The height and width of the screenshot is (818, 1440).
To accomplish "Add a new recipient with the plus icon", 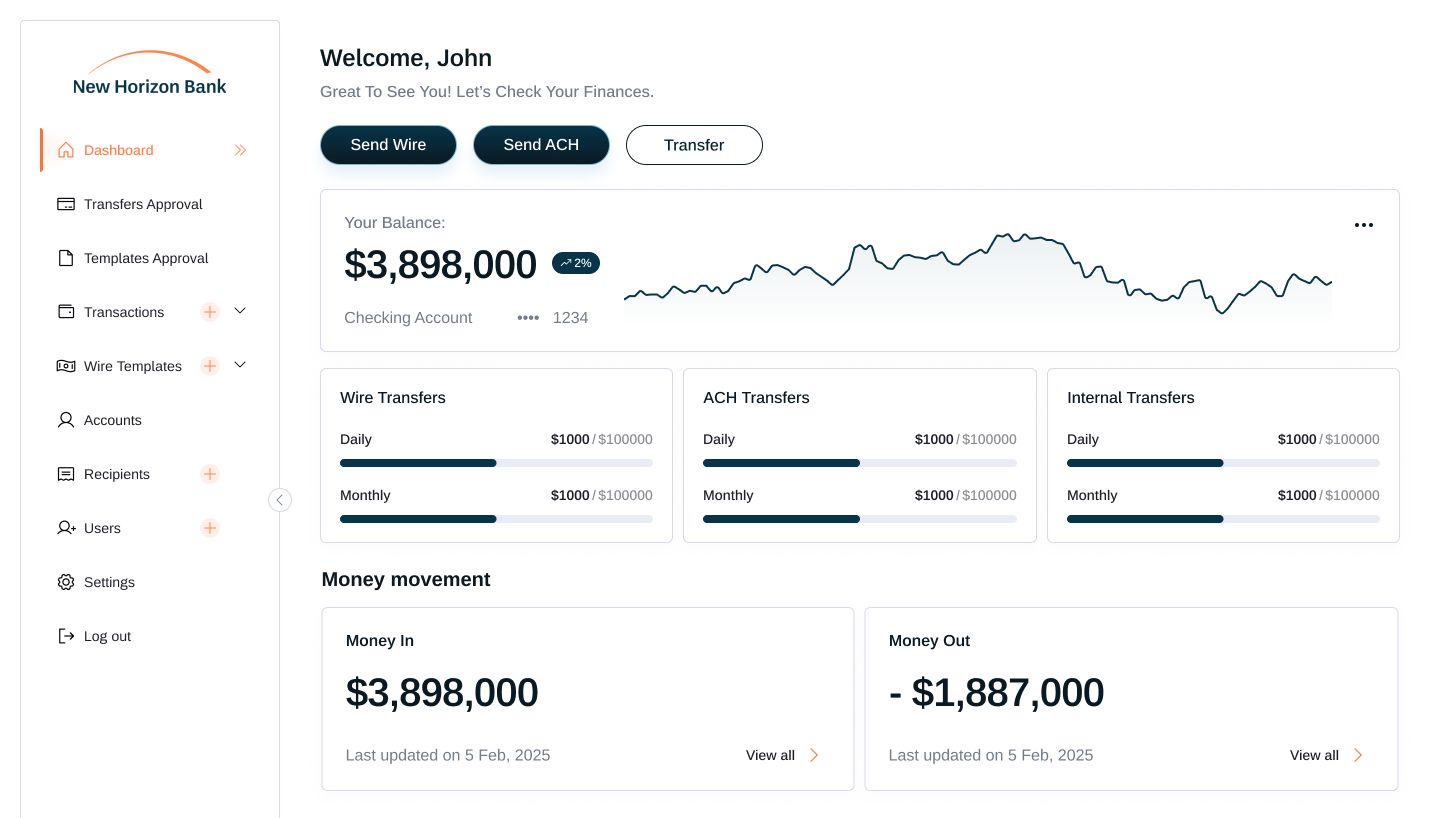I will point(209,473).
